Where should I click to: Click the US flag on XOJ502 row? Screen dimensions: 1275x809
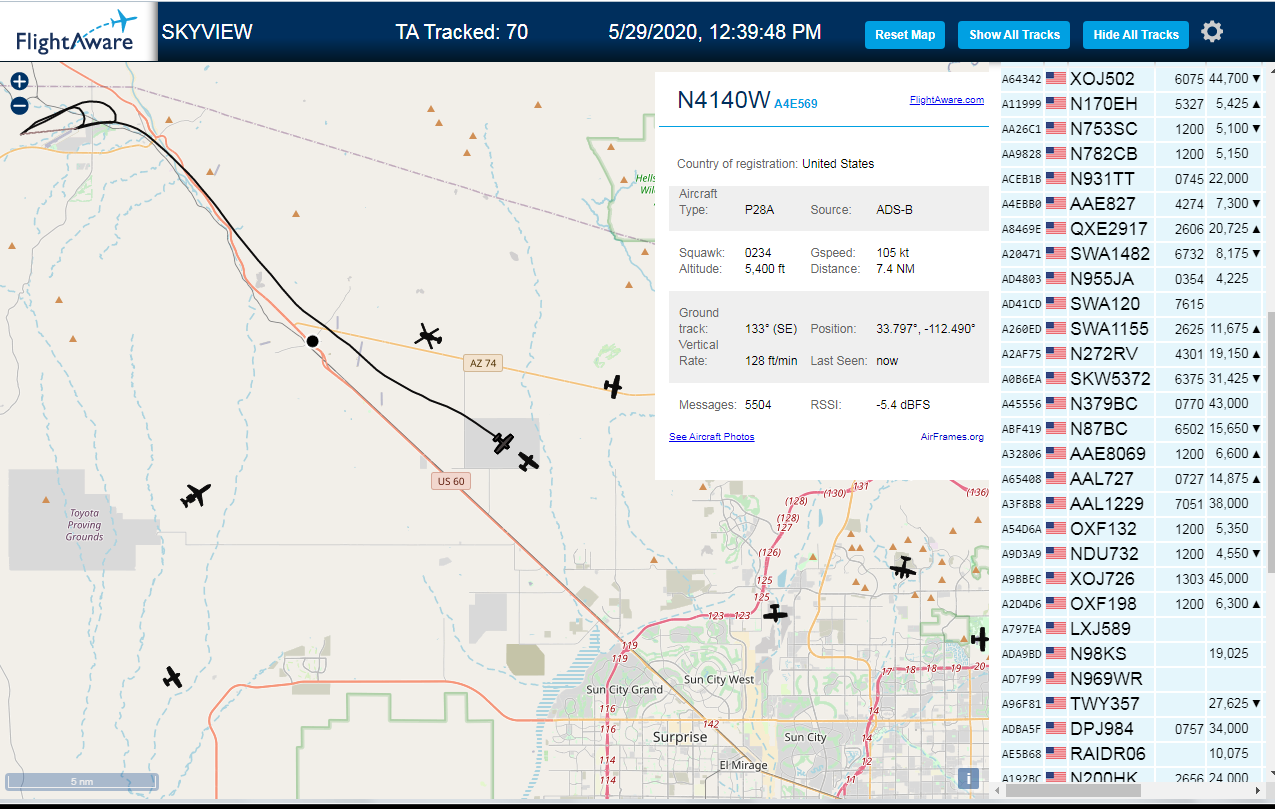1055,79
